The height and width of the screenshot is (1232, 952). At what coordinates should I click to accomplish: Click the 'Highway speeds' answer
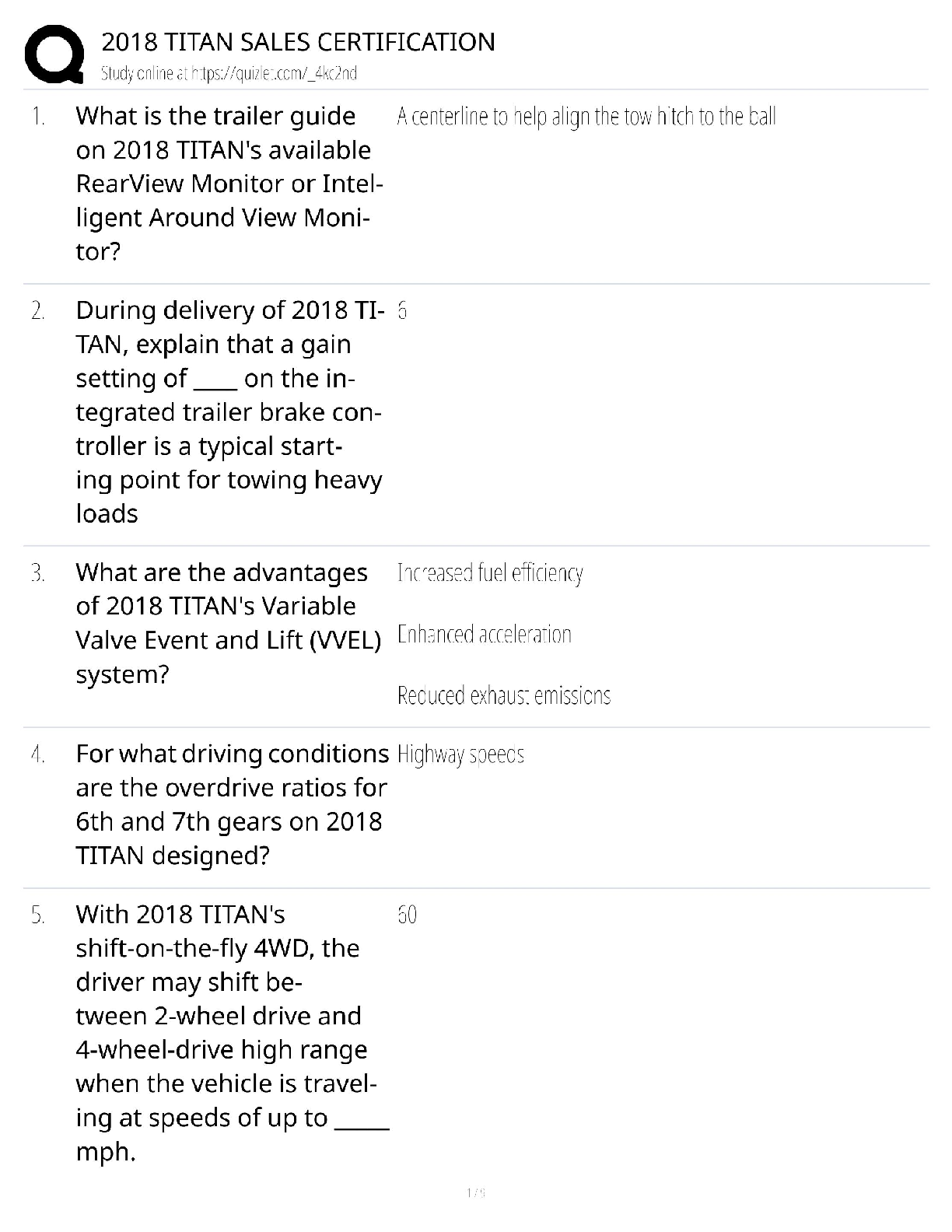coord(460,754)
